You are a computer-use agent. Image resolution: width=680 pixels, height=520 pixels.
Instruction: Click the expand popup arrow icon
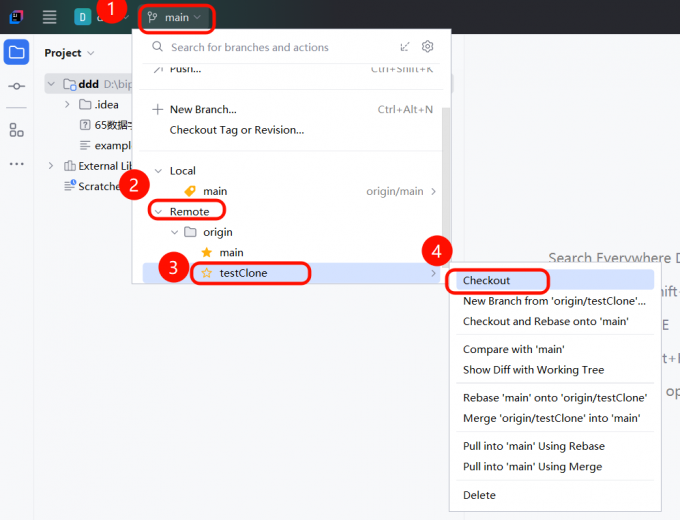tap(405, 47)
